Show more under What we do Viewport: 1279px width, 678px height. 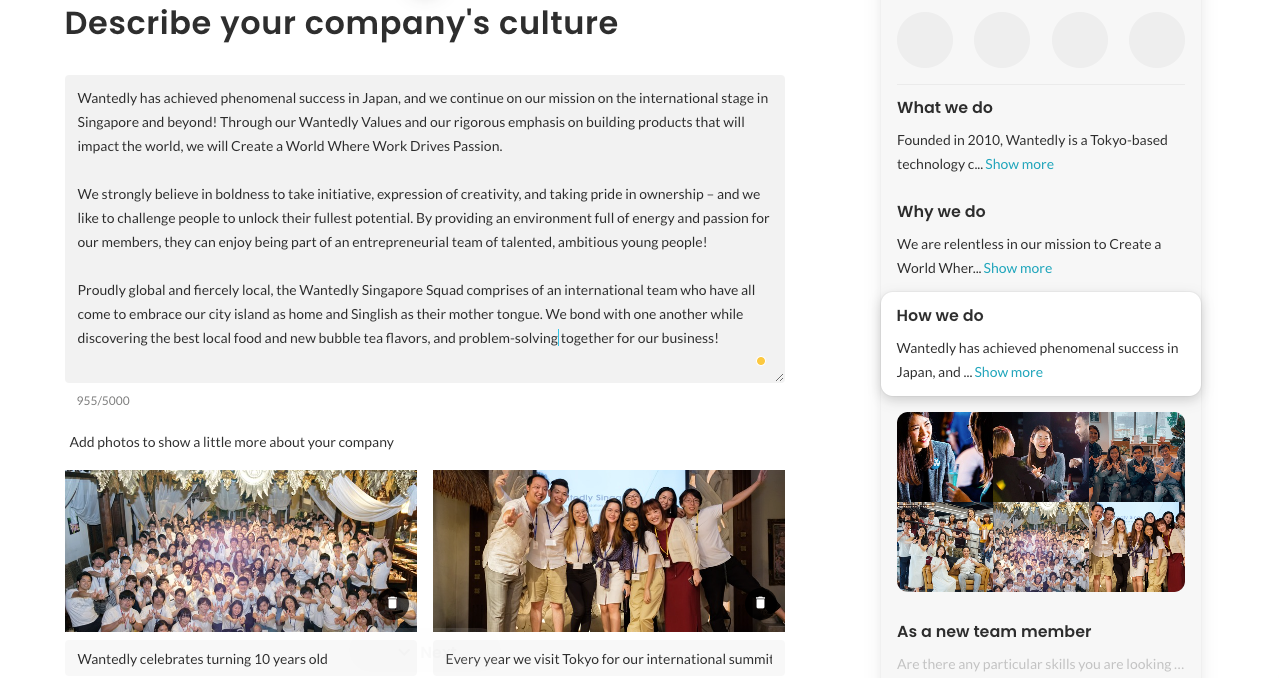tap(1019, 164)
